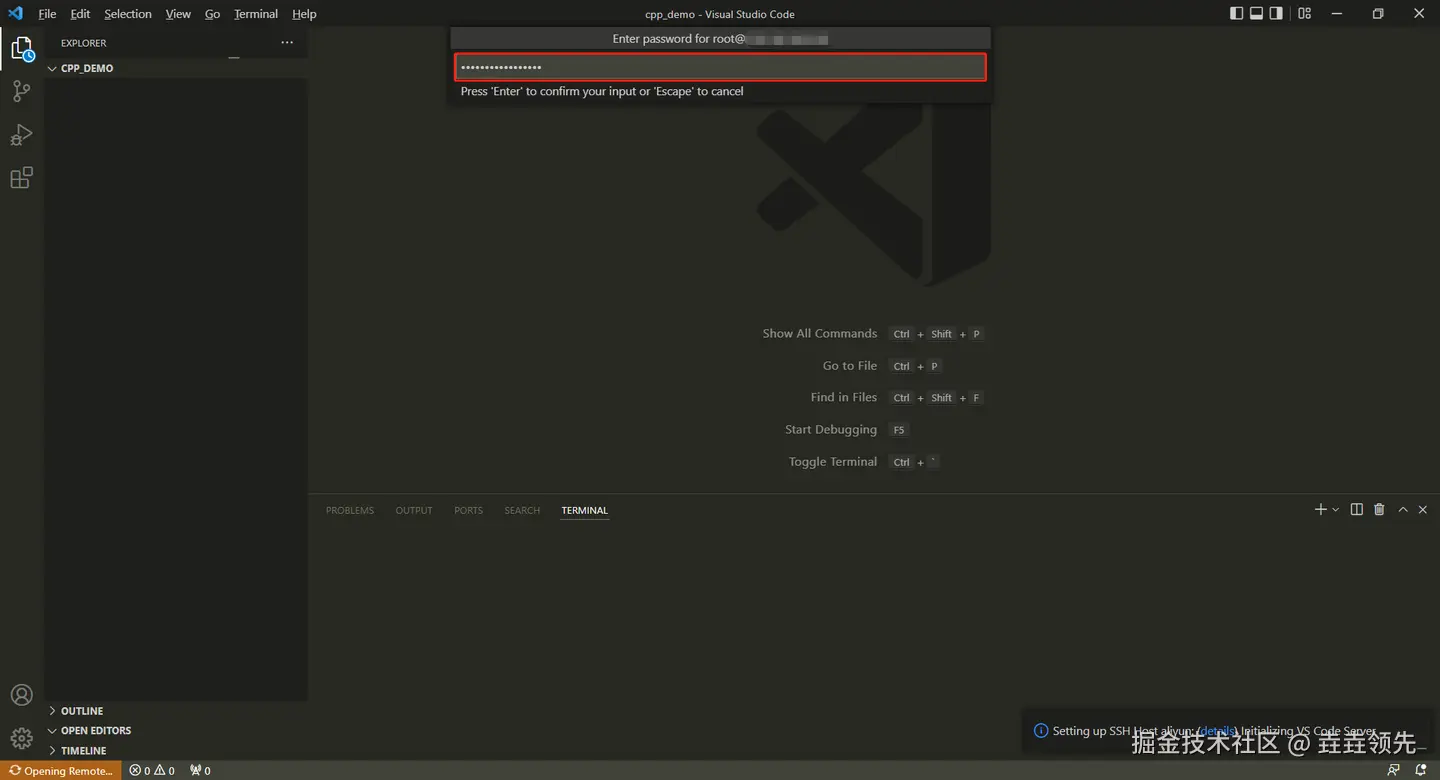This screenshot has height=780, width=1440.
Task: Expand the Outline section
Action: pyautogui.click(x=176, y=711)
